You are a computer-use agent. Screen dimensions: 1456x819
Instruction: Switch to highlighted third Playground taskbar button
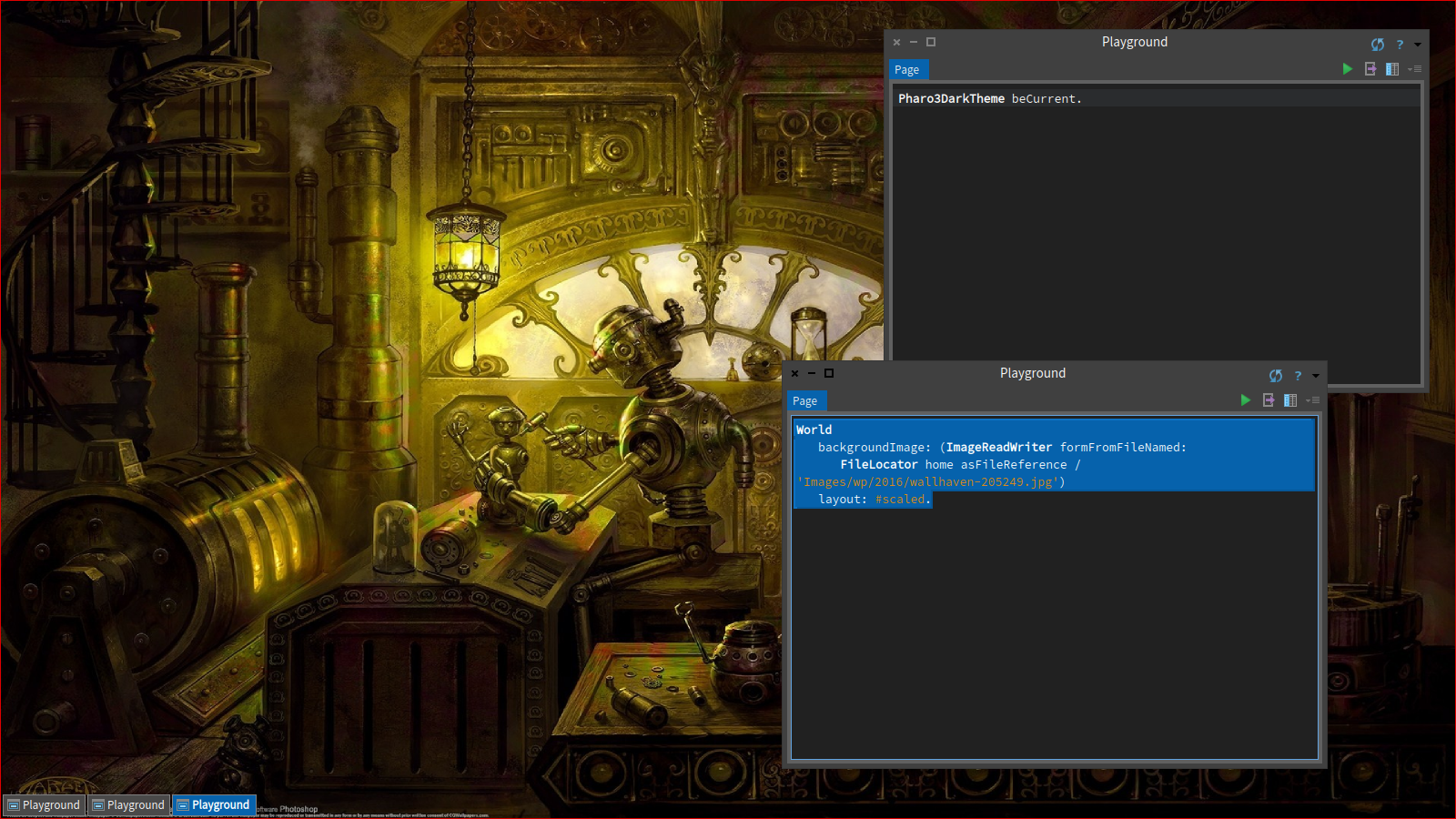point(214,805)
